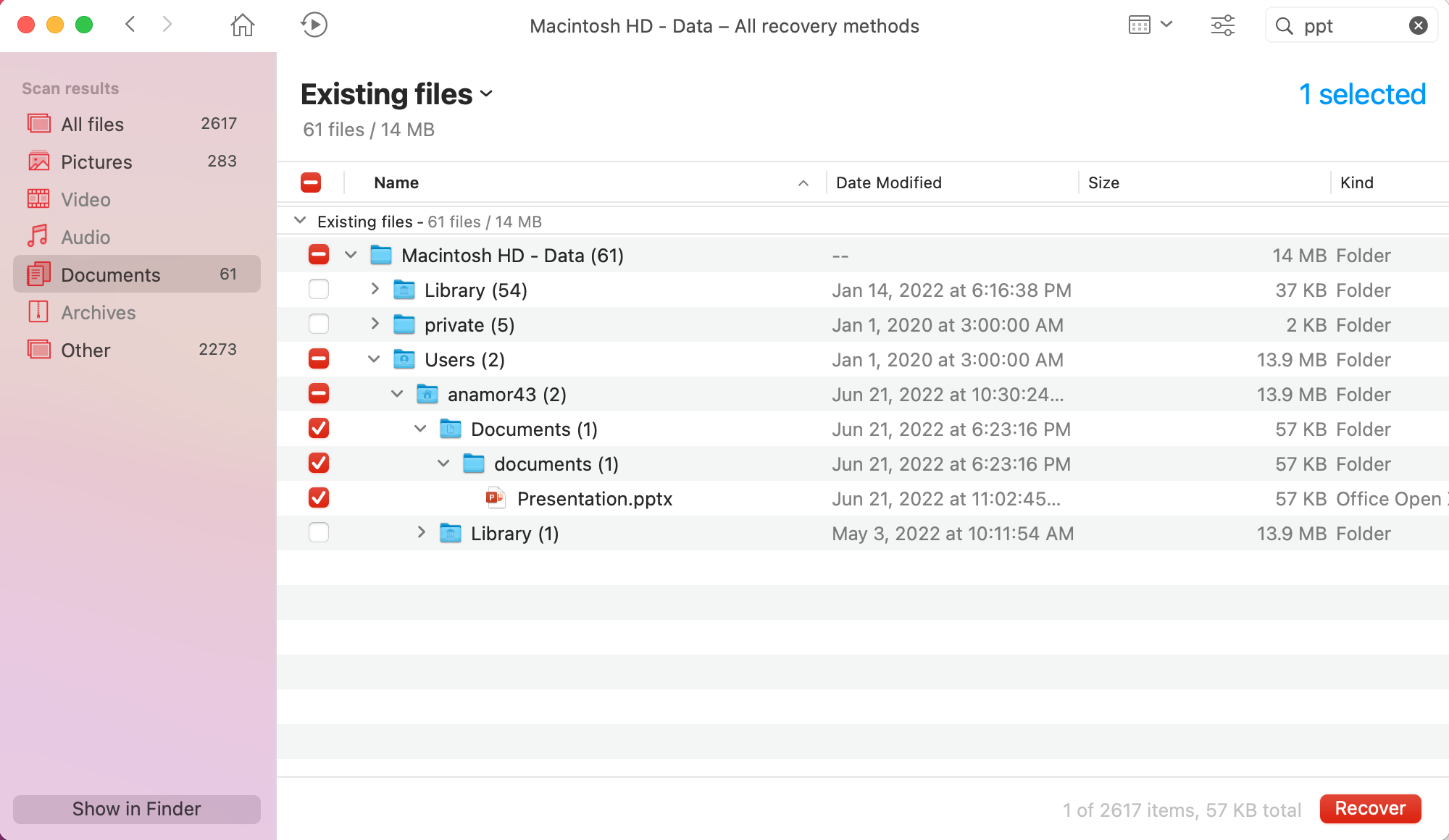Click the Pictures sidebar icon
Viewport: 1449px width, 840px height.
click(38, 161)
